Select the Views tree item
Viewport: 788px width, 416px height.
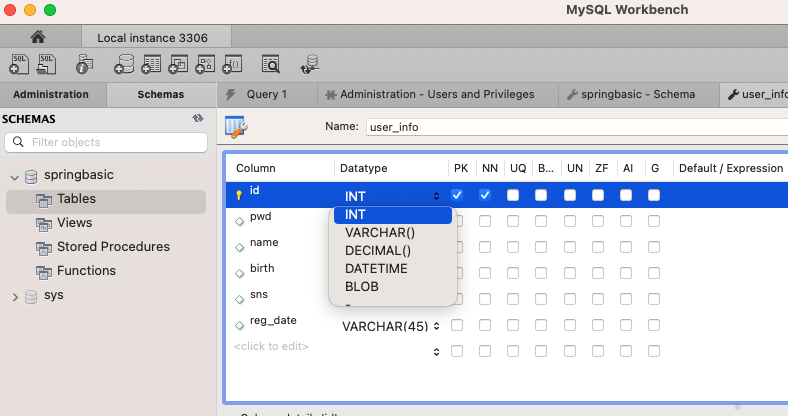click(x=74, y=223)
